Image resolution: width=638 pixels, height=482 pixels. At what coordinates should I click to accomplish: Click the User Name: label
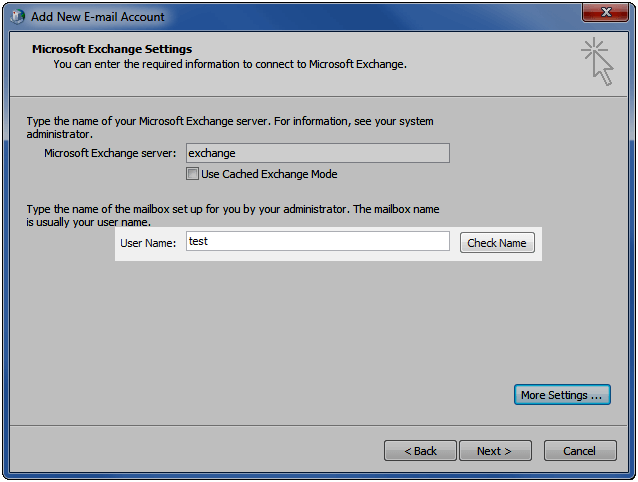[x=148, y=243]
